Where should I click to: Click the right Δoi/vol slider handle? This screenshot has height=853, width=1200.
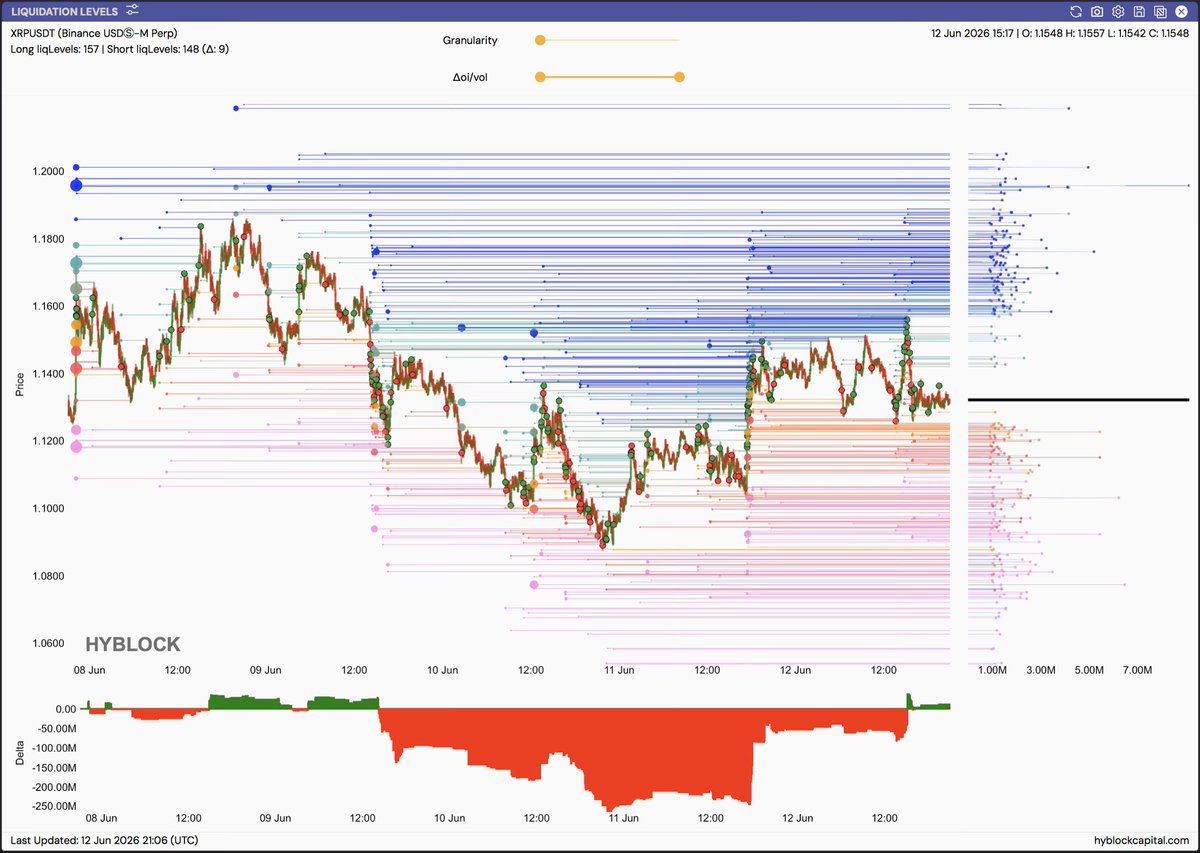pyautogui.click(x=679, y=77)
